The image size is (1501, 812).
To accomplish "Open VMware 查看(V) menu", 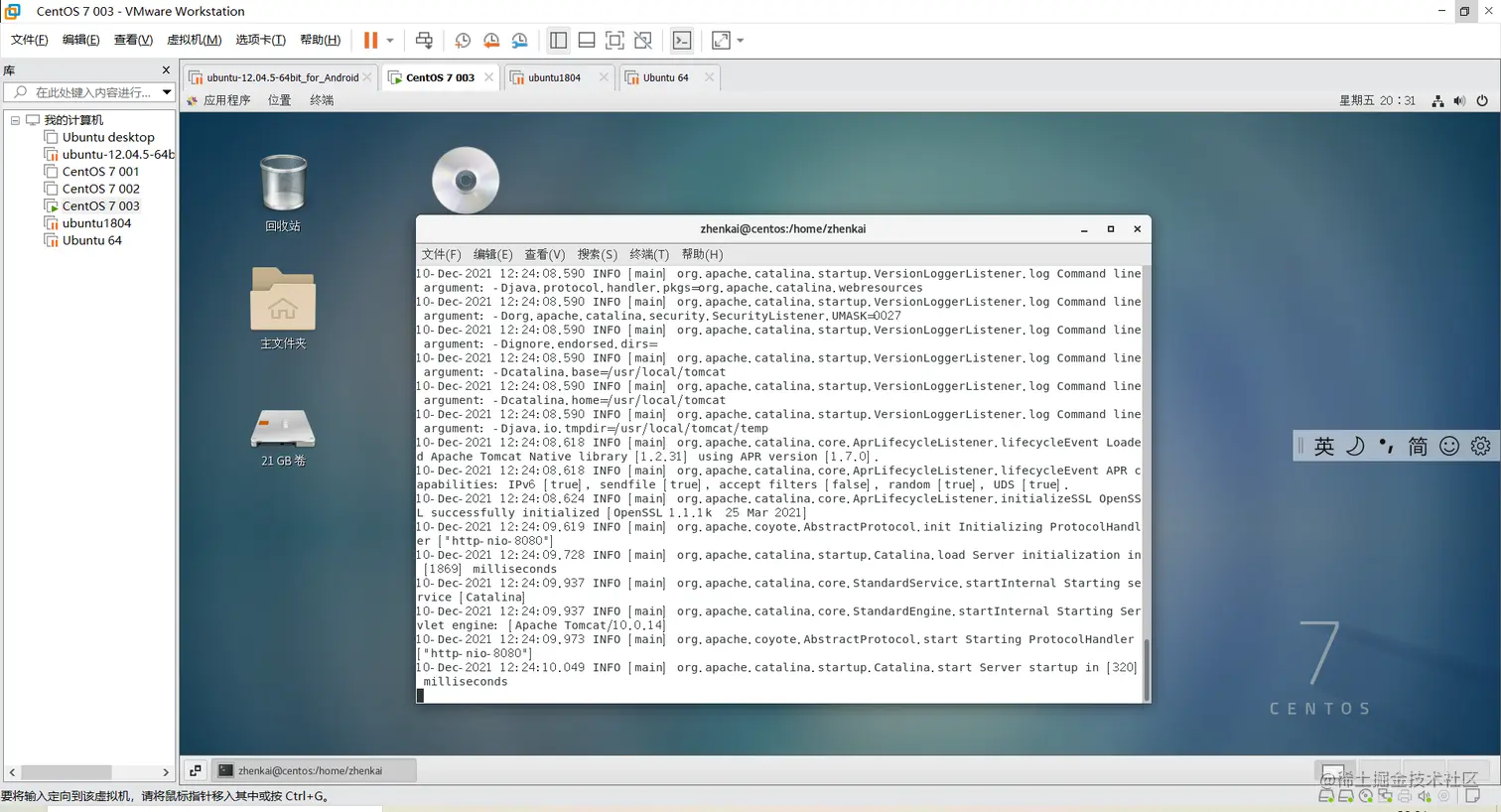I will [x=133, y=40].
